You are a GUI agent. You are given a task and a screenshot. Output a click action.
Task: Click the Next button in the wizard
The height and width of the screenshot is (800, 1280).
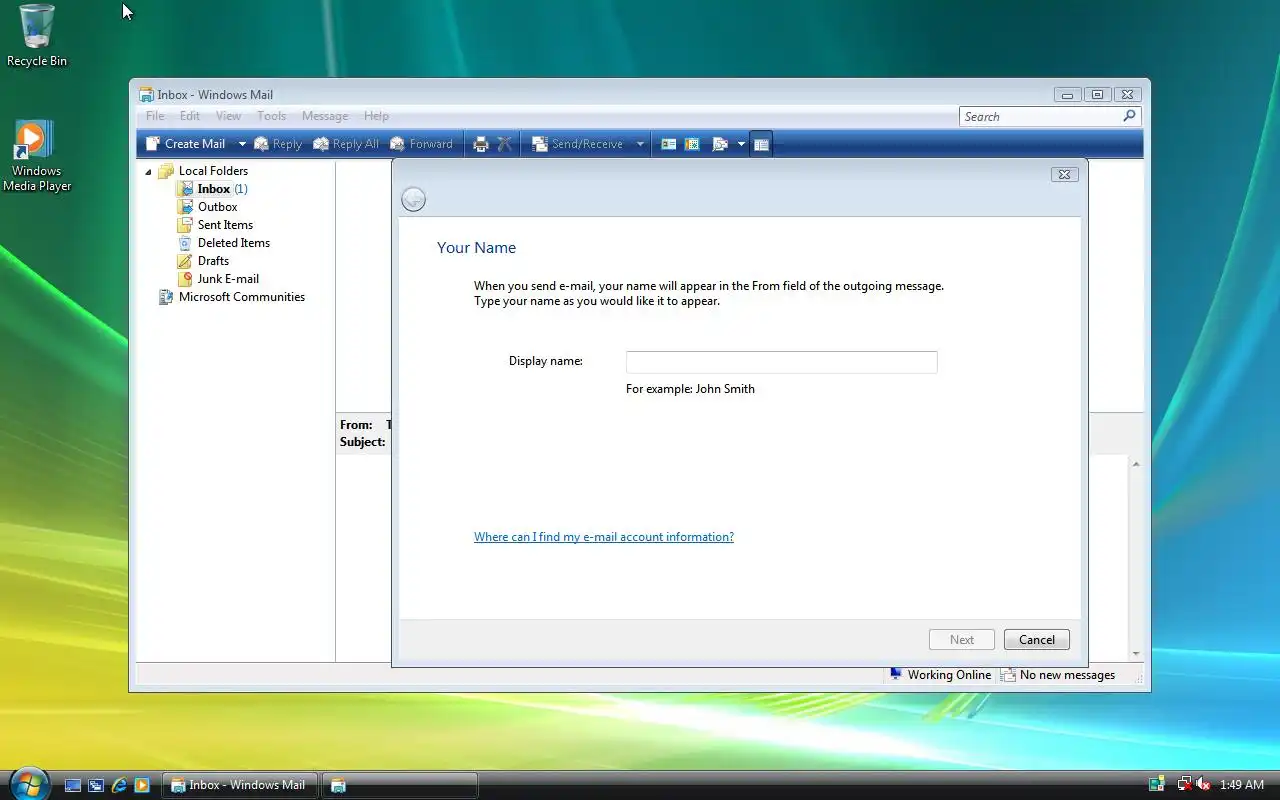click(x=962, y=640)
